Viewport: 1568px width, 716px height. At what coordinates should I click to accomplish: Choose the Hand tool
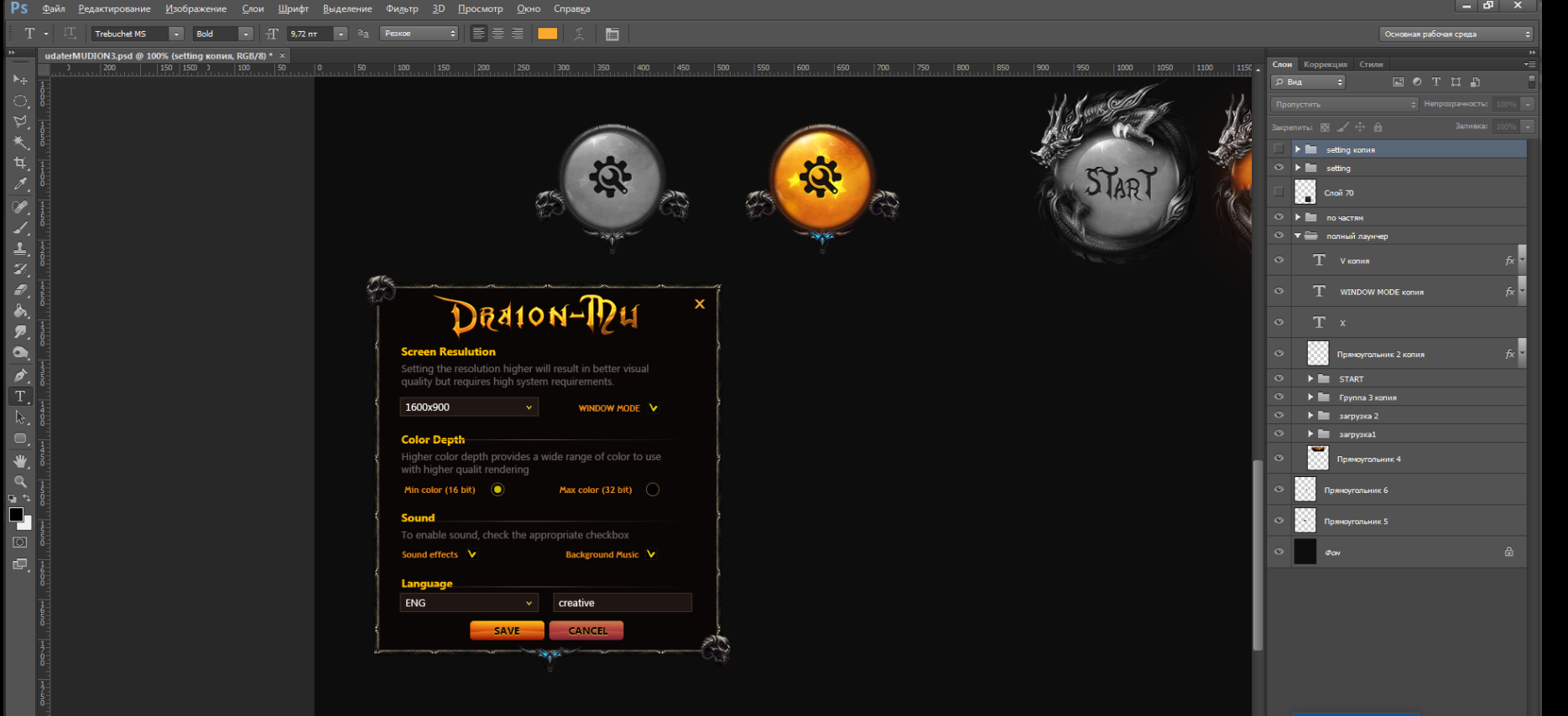(x=20, y=461)
